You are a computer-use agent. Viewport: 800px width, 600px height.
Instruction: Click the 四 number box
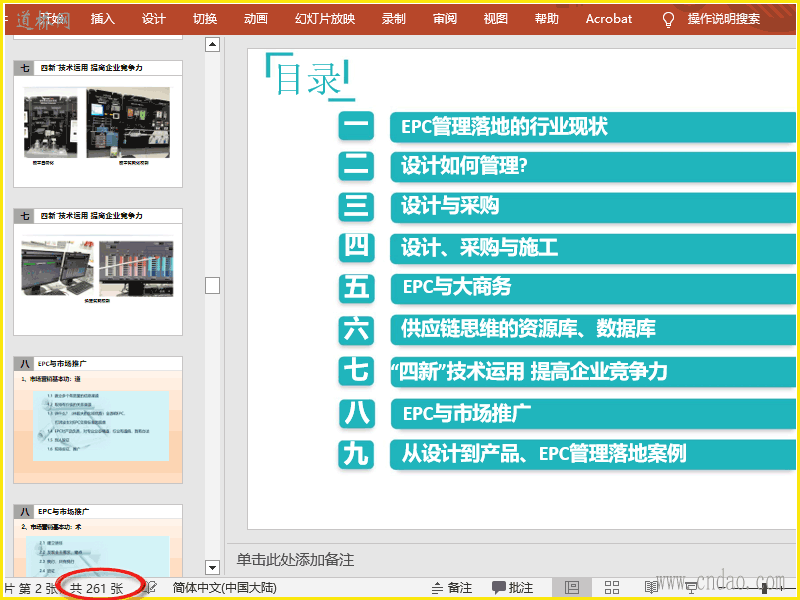[x=356, y=247]
